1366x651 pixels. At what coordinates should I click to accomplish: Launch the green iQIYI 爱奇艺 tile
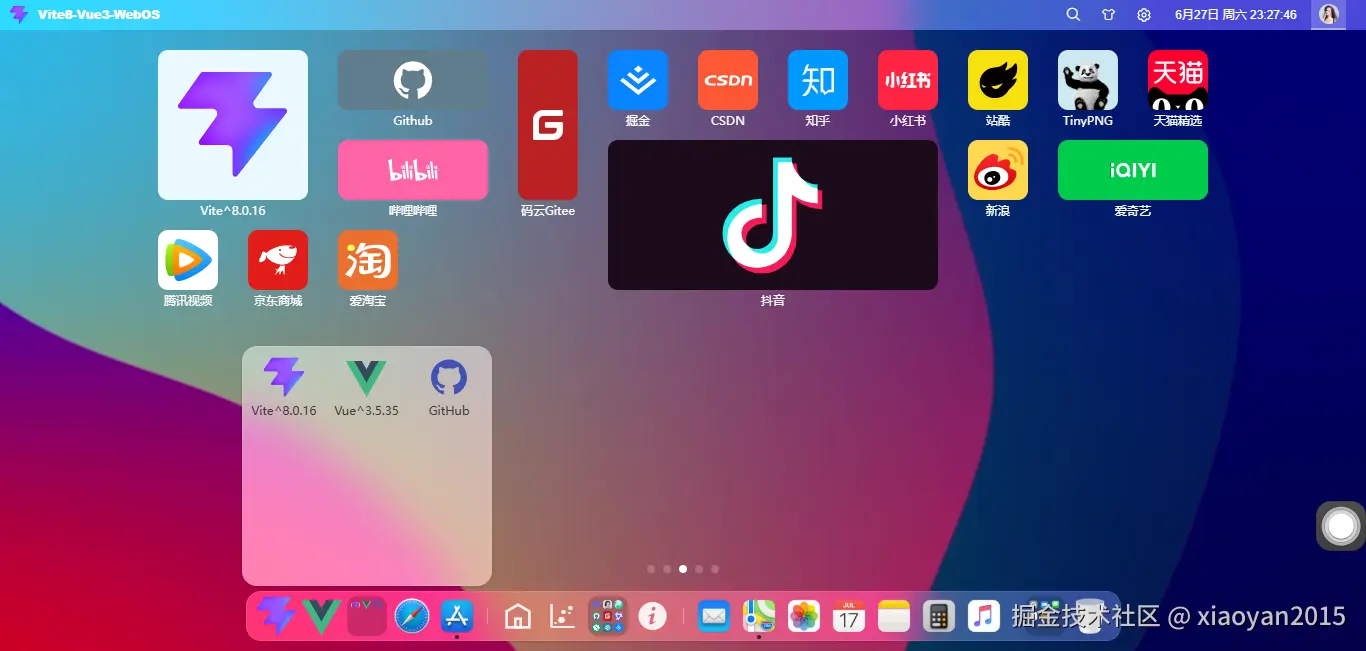tap(1133, 170)
